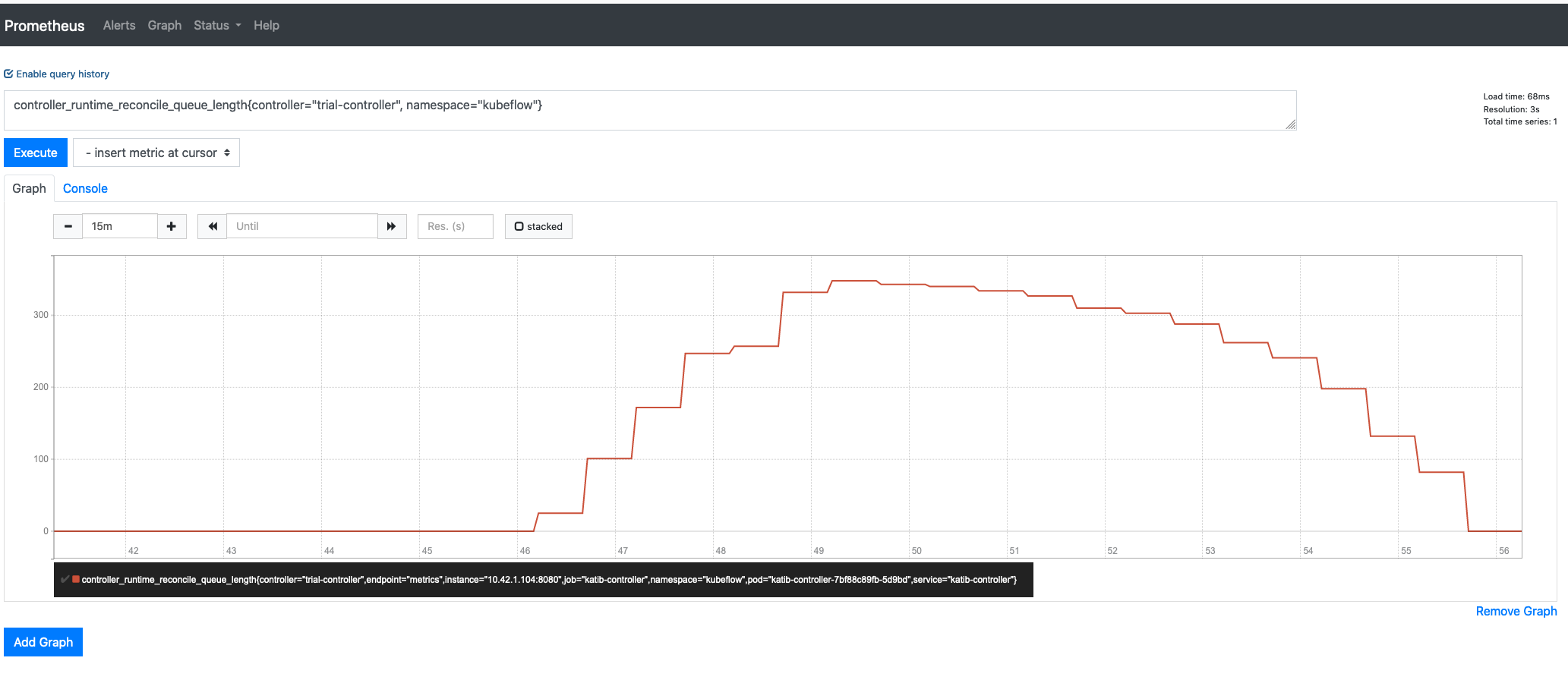Click the Until date input field

301,225
